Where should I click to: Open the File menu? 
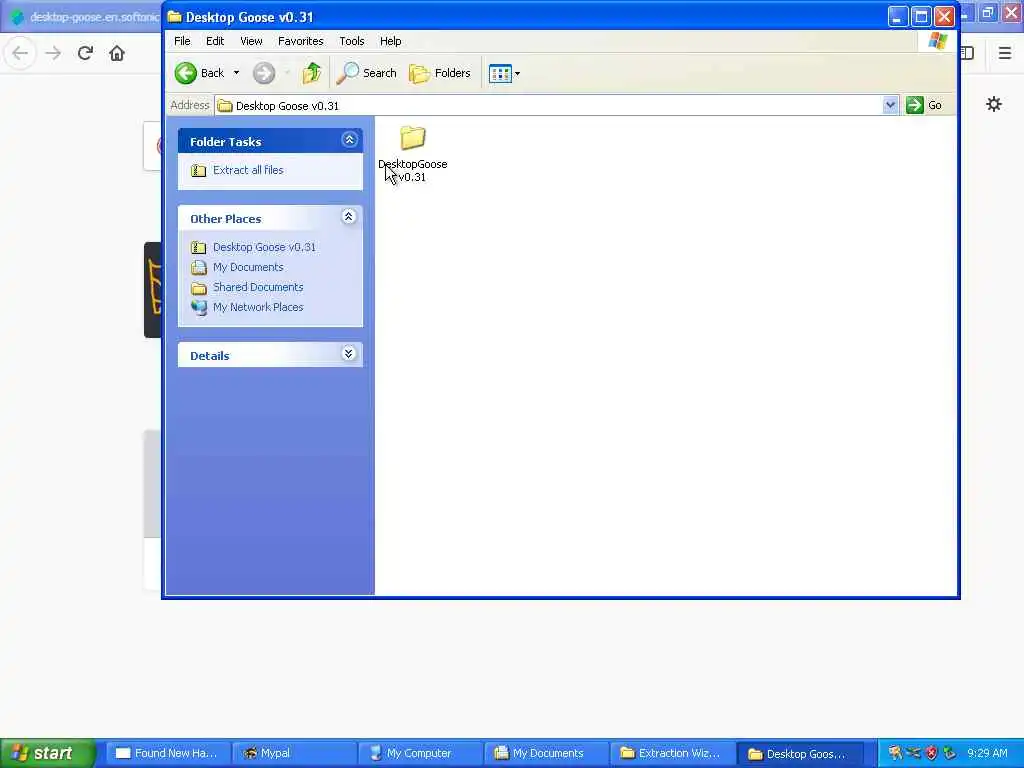click(182, 41)
